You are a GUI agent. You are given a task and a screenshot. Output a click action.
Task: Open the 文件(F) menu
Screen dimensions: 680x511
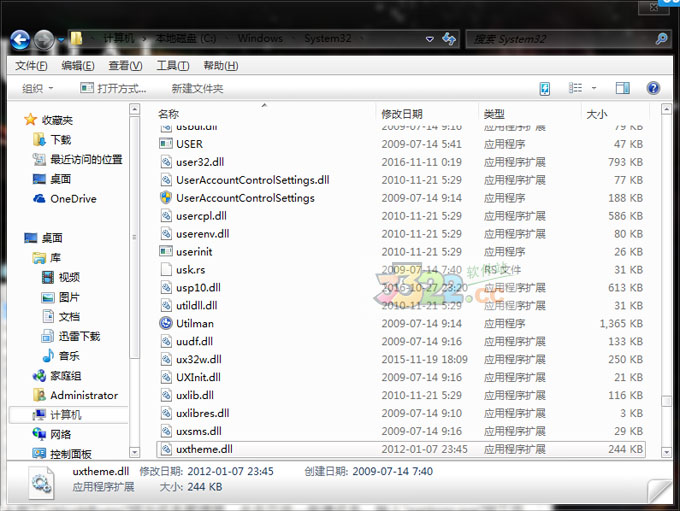pos(31,66)
